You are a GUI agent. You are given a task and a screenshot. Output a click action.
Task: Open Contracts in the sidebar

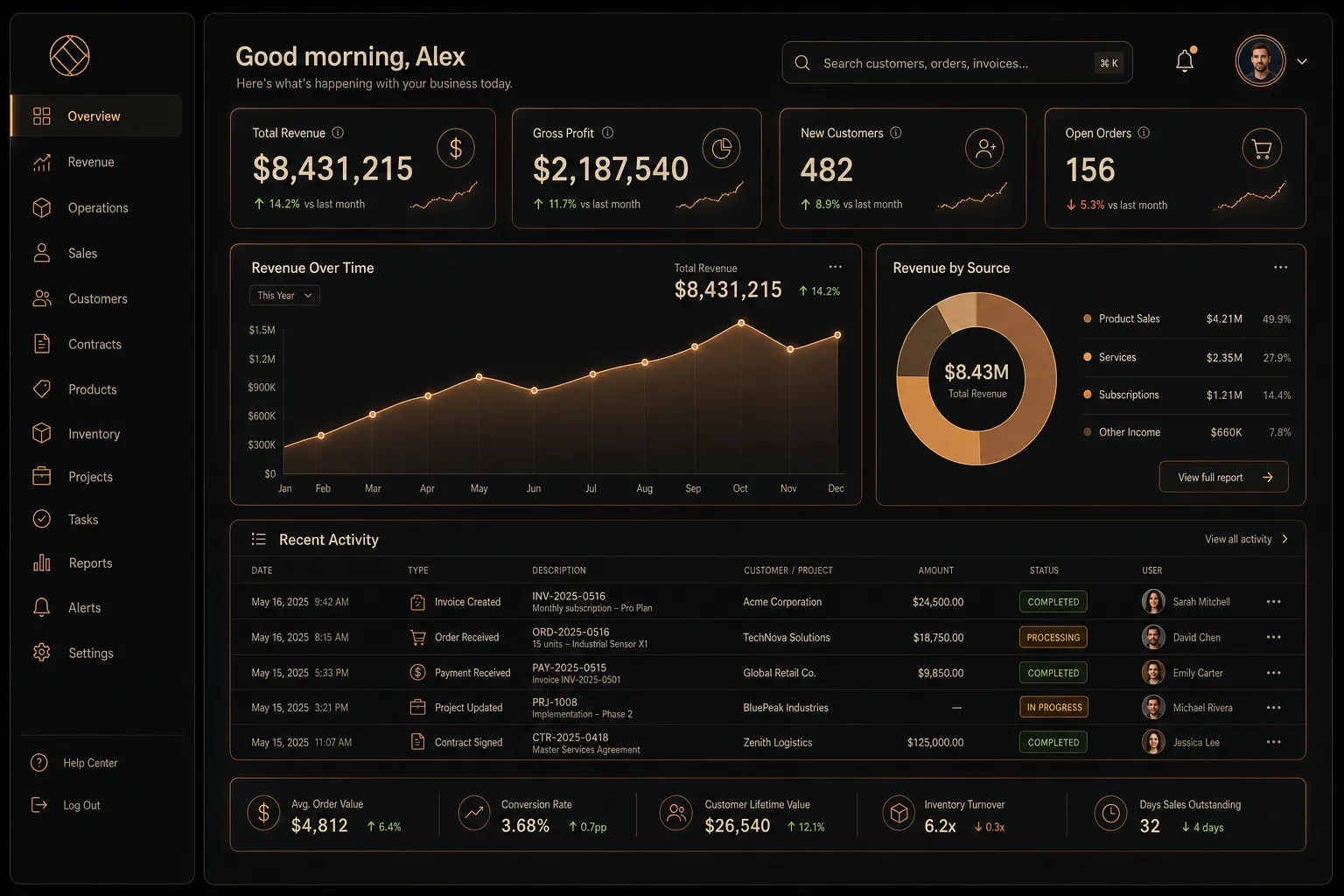[x=96, y=344]
